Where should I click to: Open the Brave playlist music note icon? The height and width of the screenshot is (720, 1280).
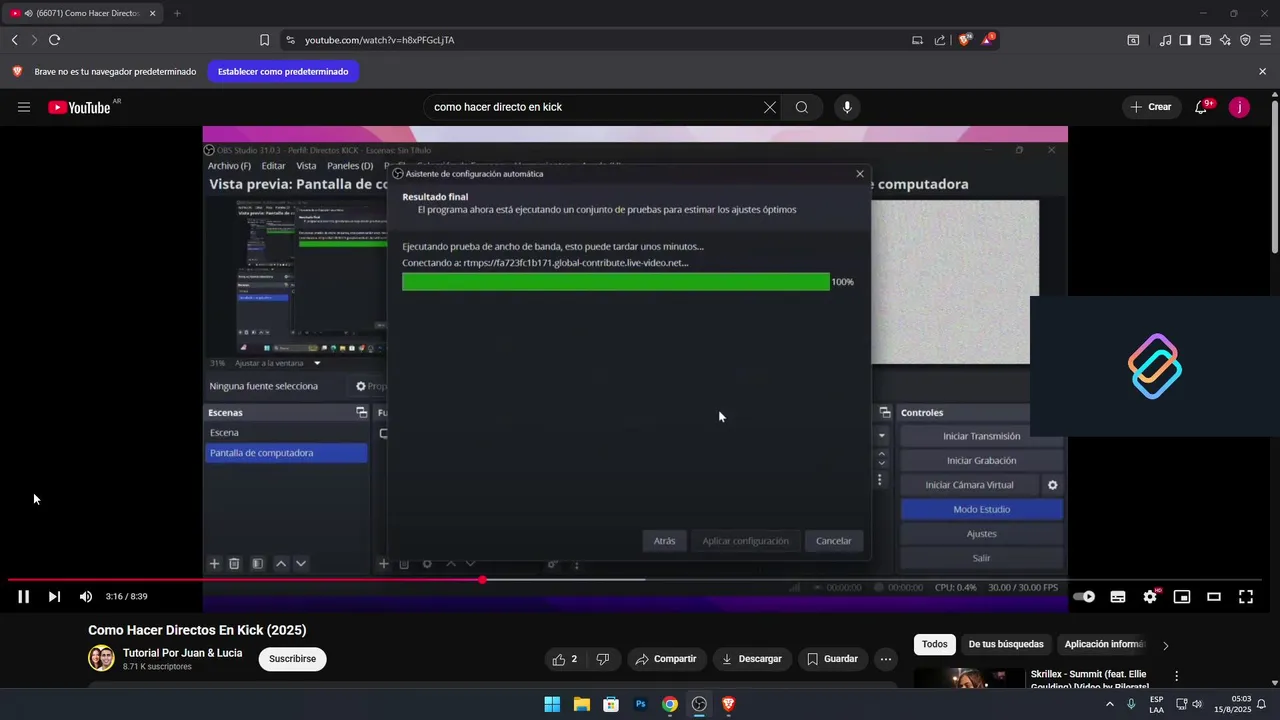[x=1165, y=40]
